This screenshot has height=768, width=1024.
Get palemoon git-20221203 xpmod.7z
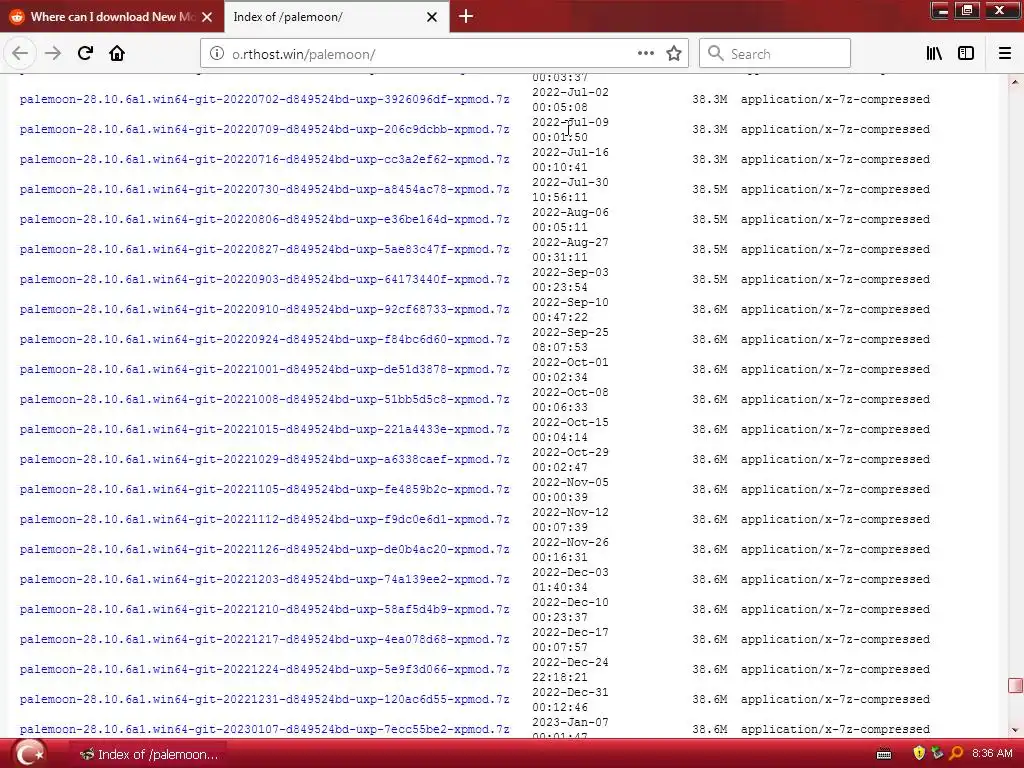[x=264, y=580]
